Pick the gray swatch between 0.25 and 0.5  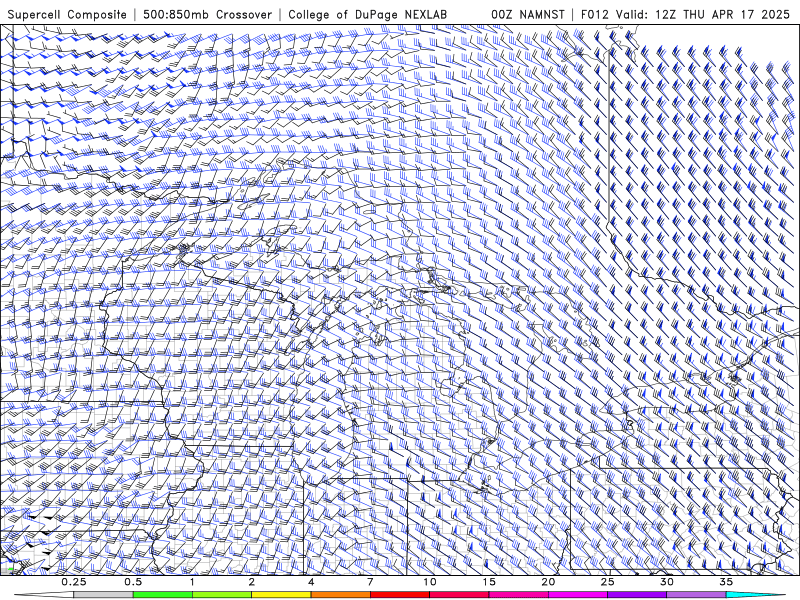104,595
